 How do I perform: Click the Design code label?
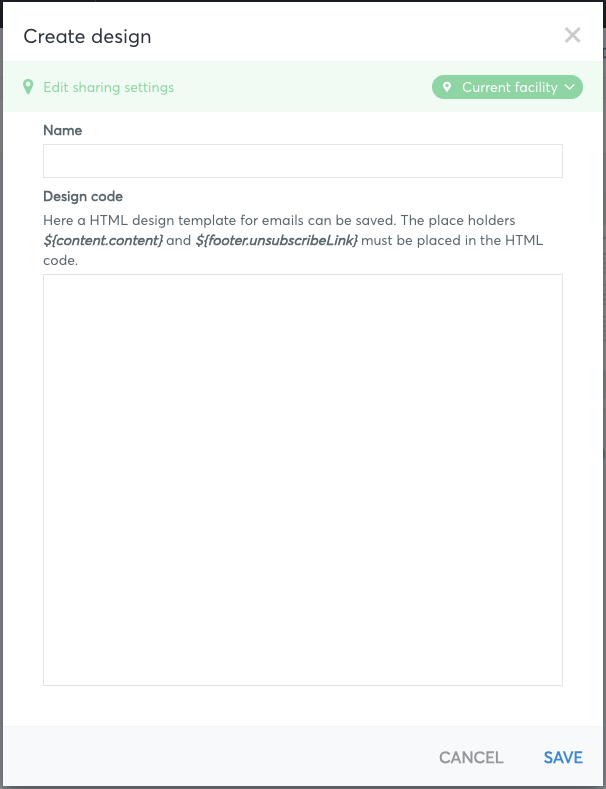[83, 196]
